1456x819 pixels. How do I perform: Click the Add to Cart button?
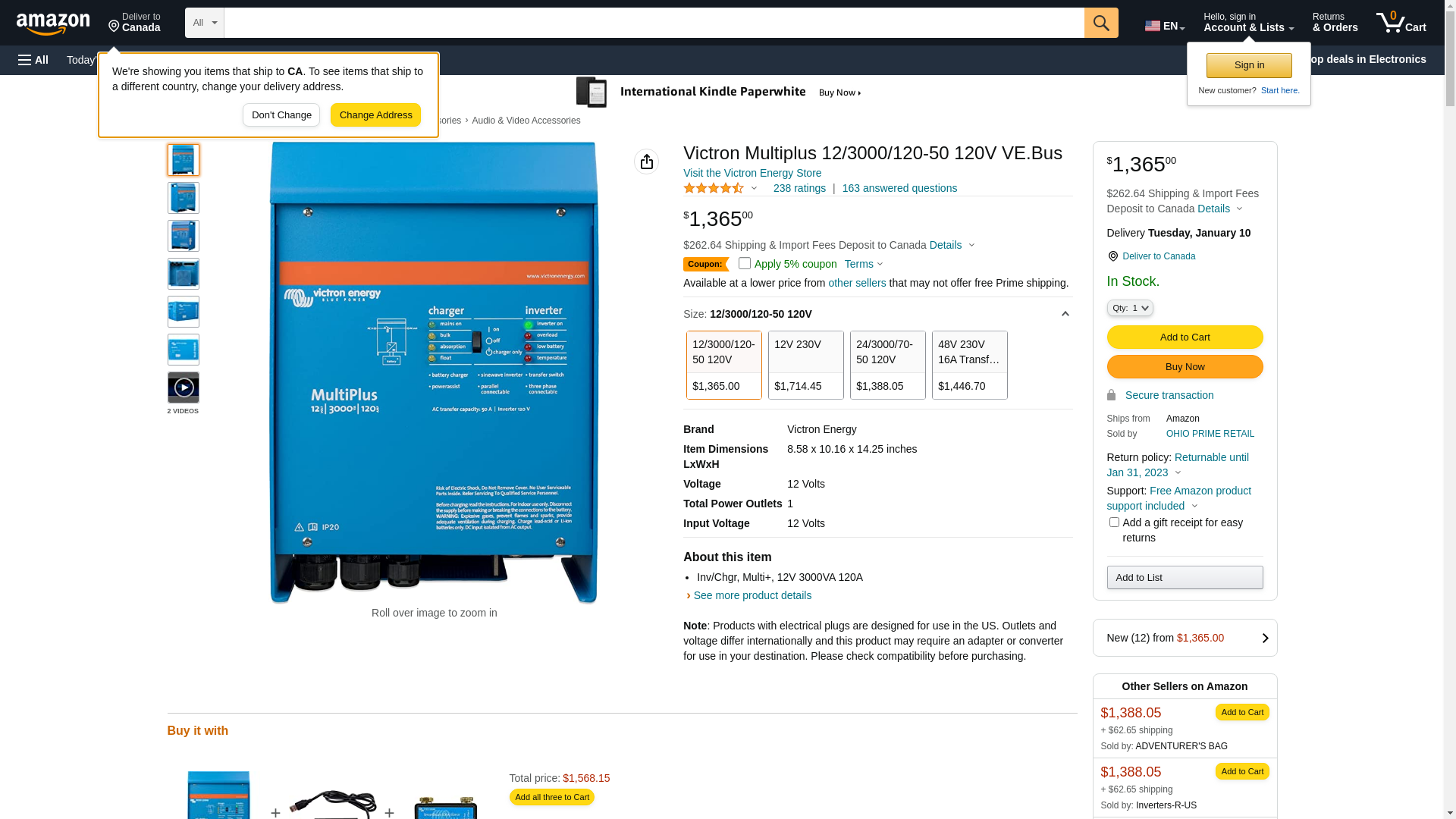[x=1185, y=337]
